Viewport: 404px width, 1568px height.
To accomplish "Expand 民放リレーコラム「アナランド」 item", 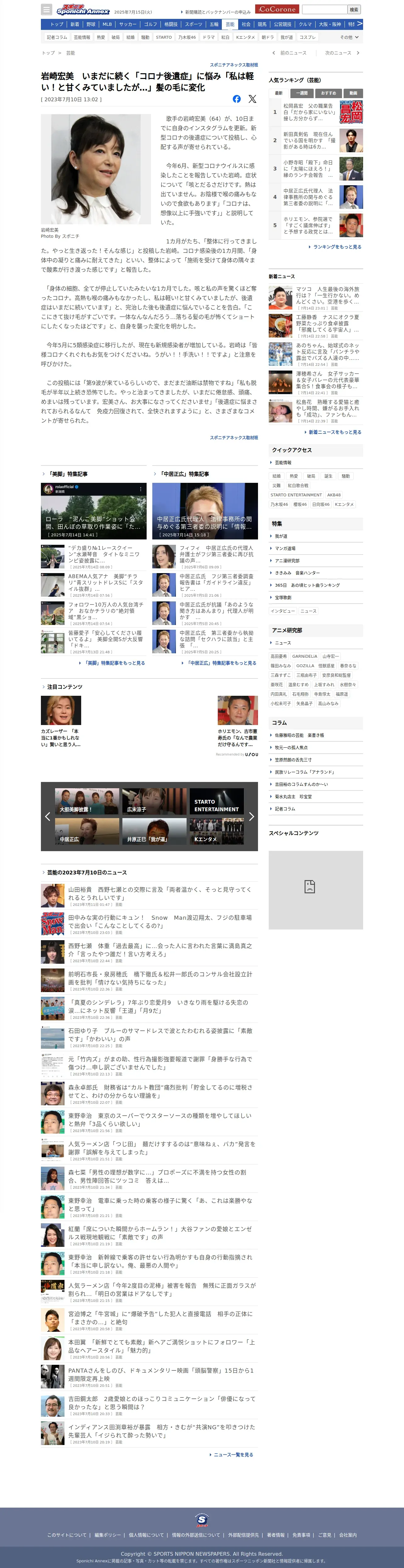I will [316, 772].
